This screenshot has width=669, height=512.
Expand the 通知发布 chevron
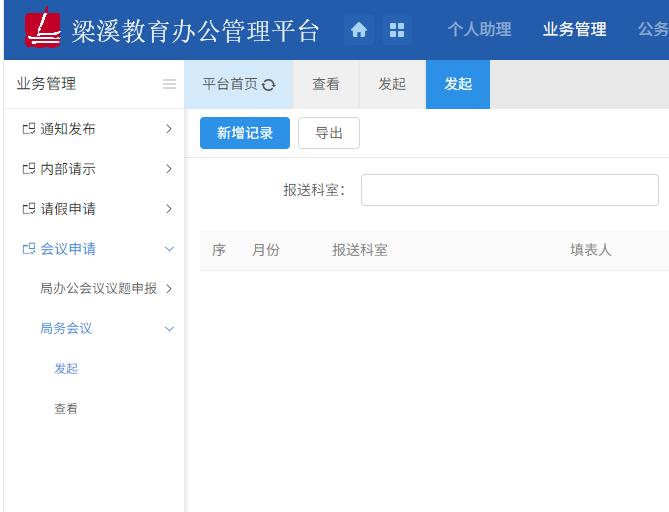[x=169, y=128]
